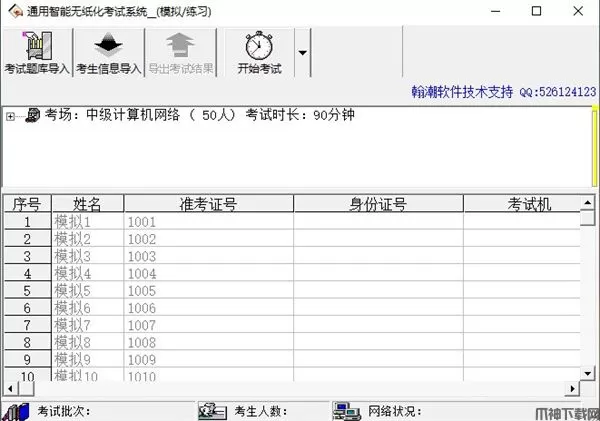Click the 准考证号 column header
The width and height of the screenshot is (600, 421).
[x=209, y=204]
